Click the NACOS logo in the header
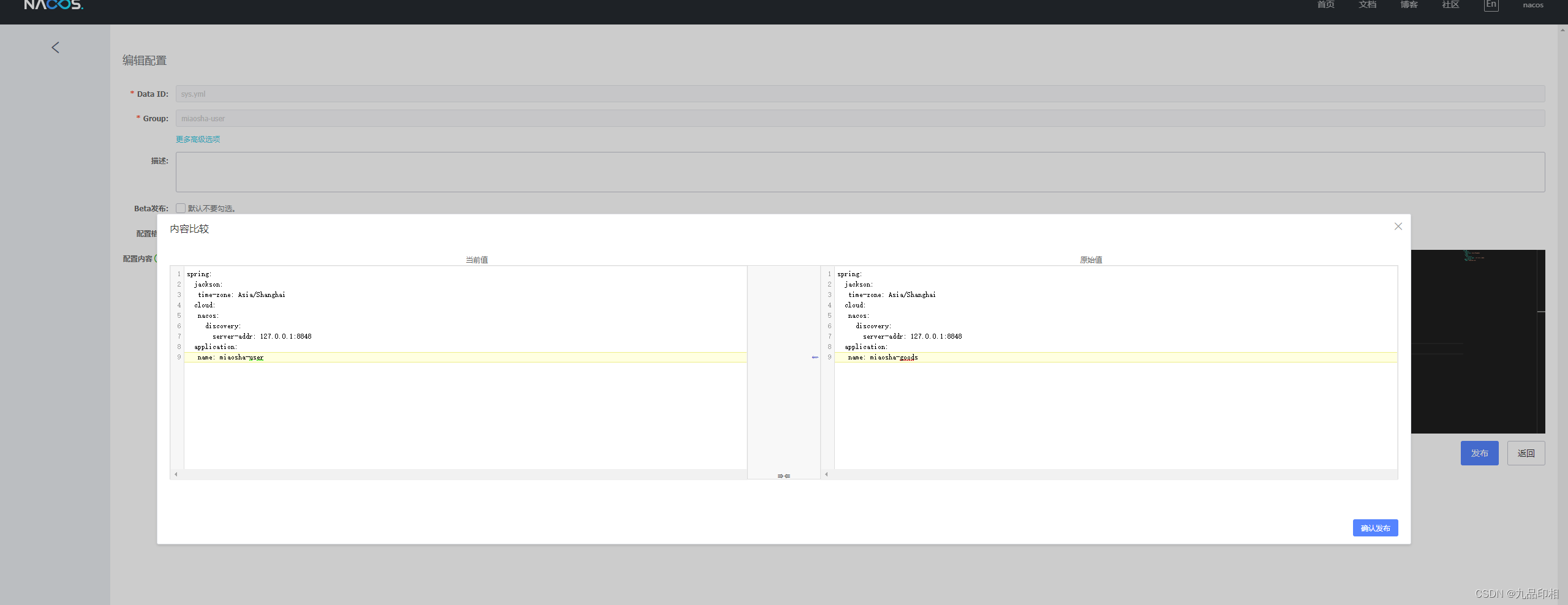 (53, 5)
